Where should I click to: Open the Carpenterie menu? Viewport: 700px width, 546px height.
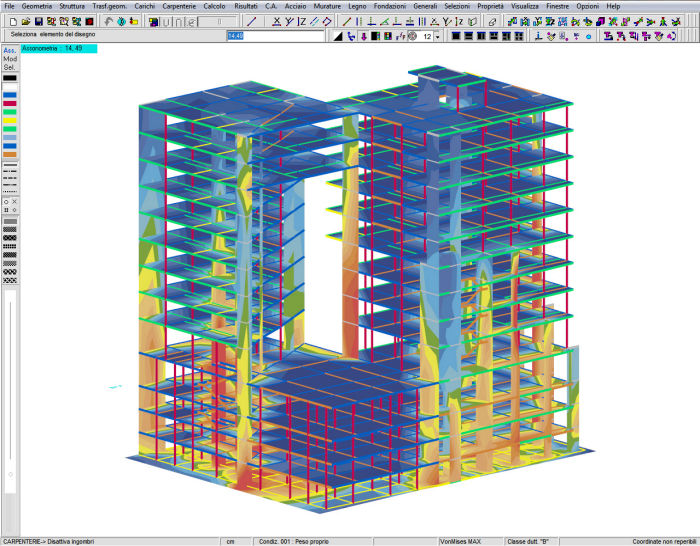click(x=180, y=6)
